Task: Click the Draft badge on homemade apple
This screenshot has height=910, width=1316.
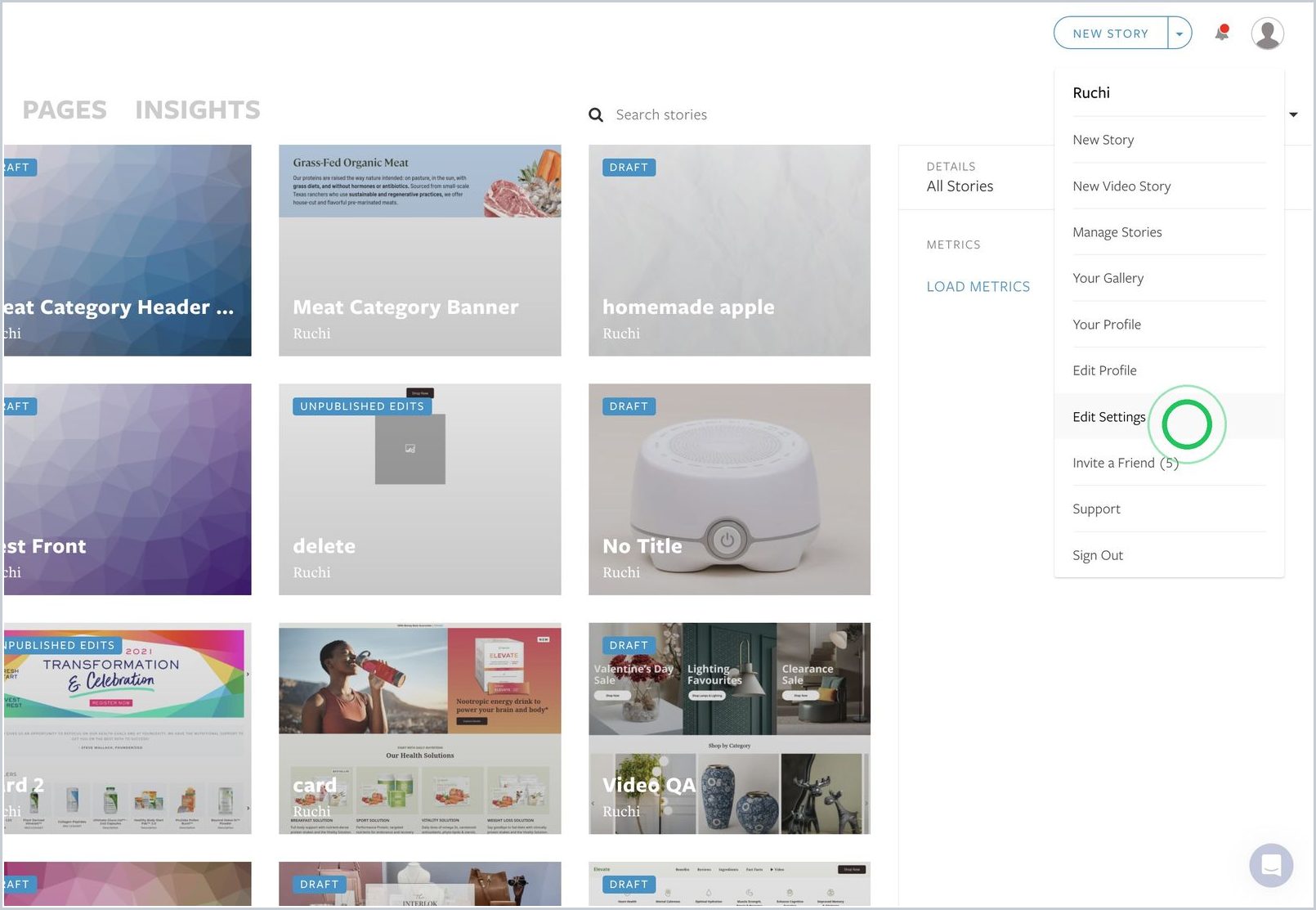Action: pos(629,168)
